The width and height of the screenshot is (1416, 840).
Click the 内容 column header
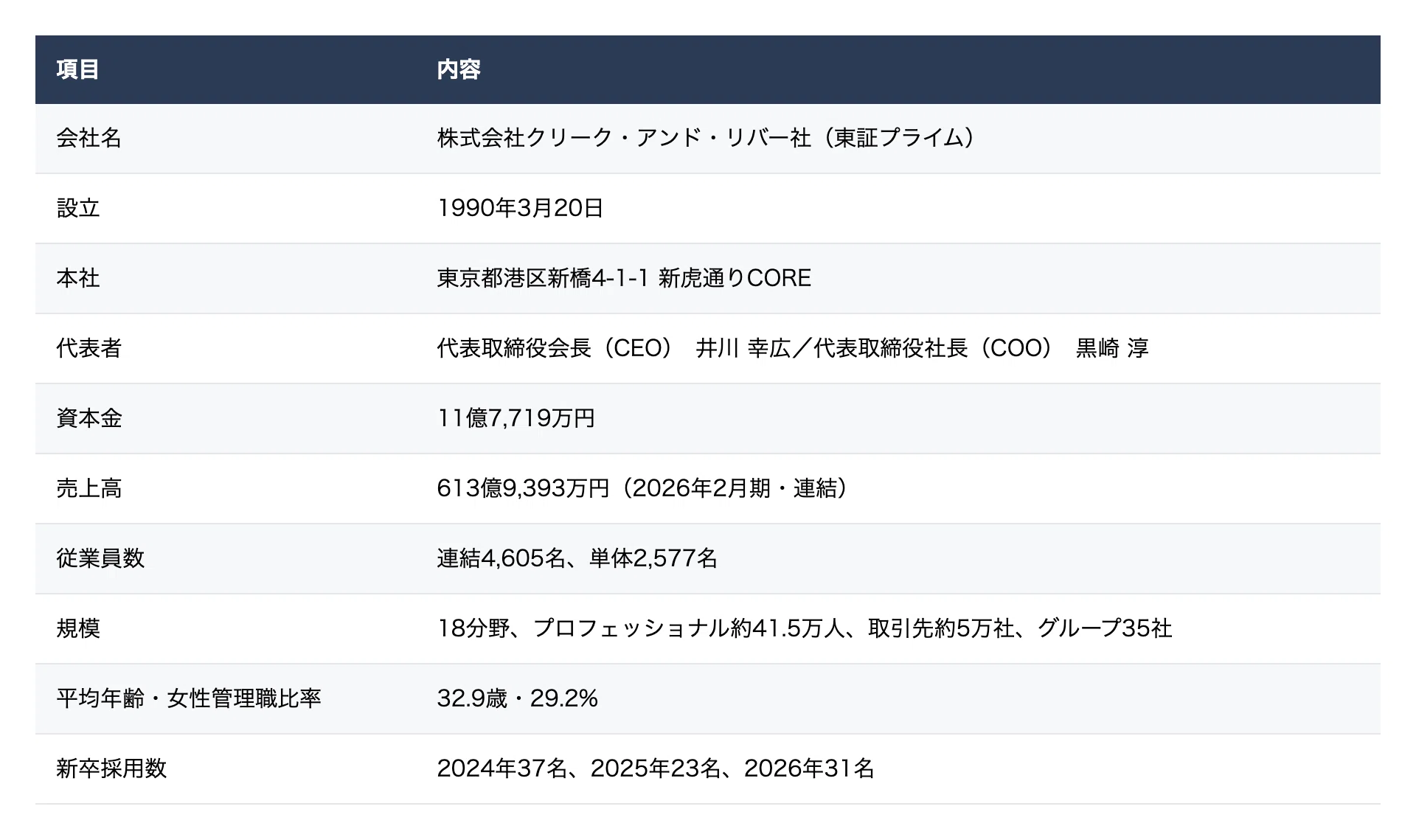(x=459, y=69)
